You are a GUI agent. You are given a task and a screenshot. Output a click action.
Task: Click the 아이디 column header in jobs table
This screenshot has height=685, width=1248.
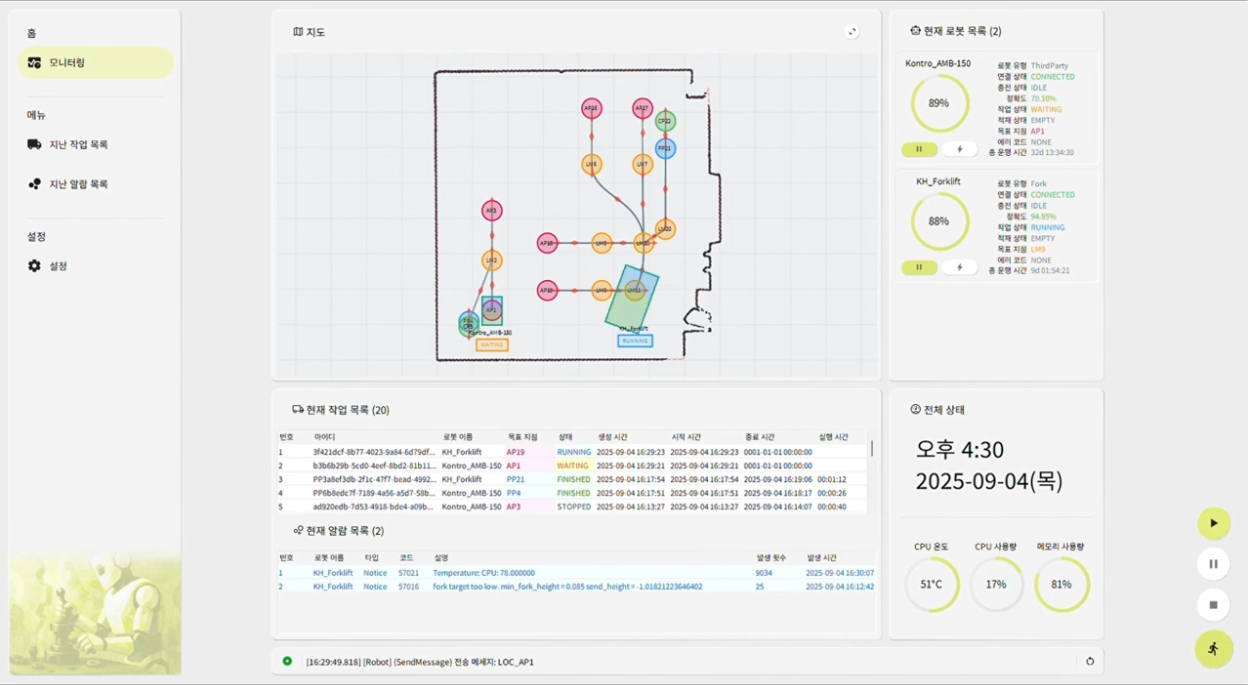coord(324,437)
